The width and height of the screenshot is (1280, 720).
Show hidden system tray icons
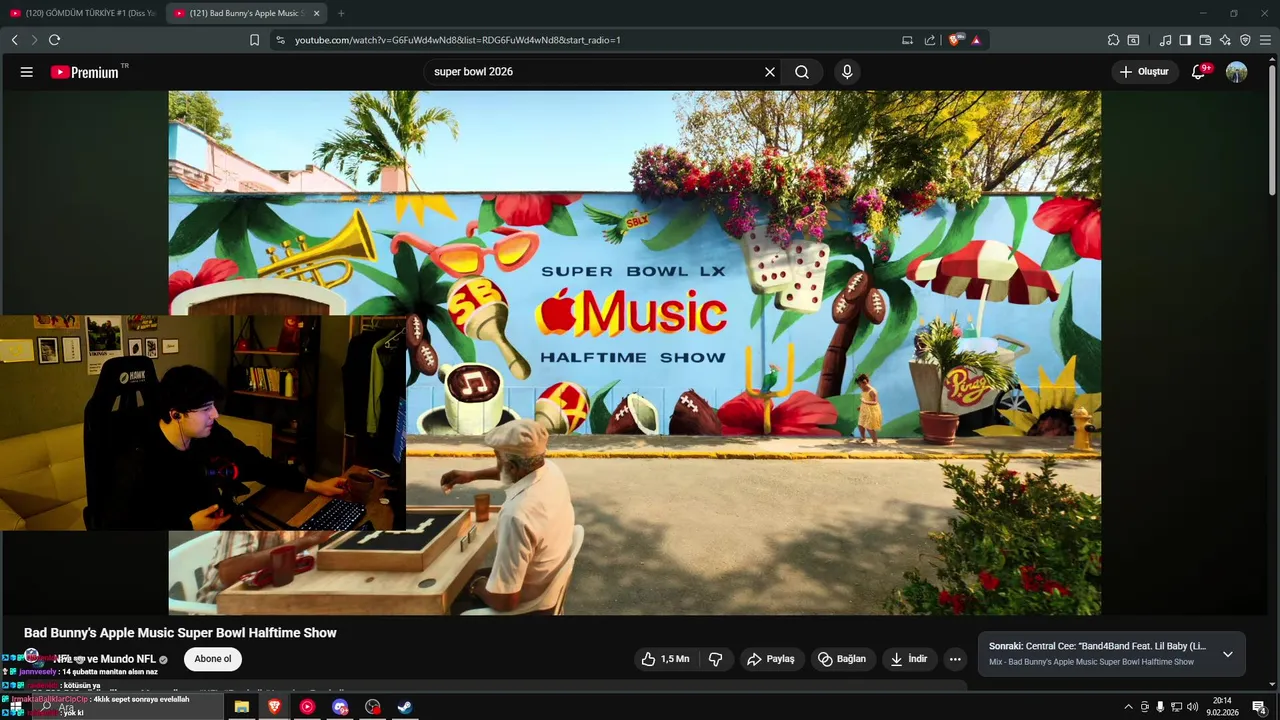click(x=1129, y=707)
